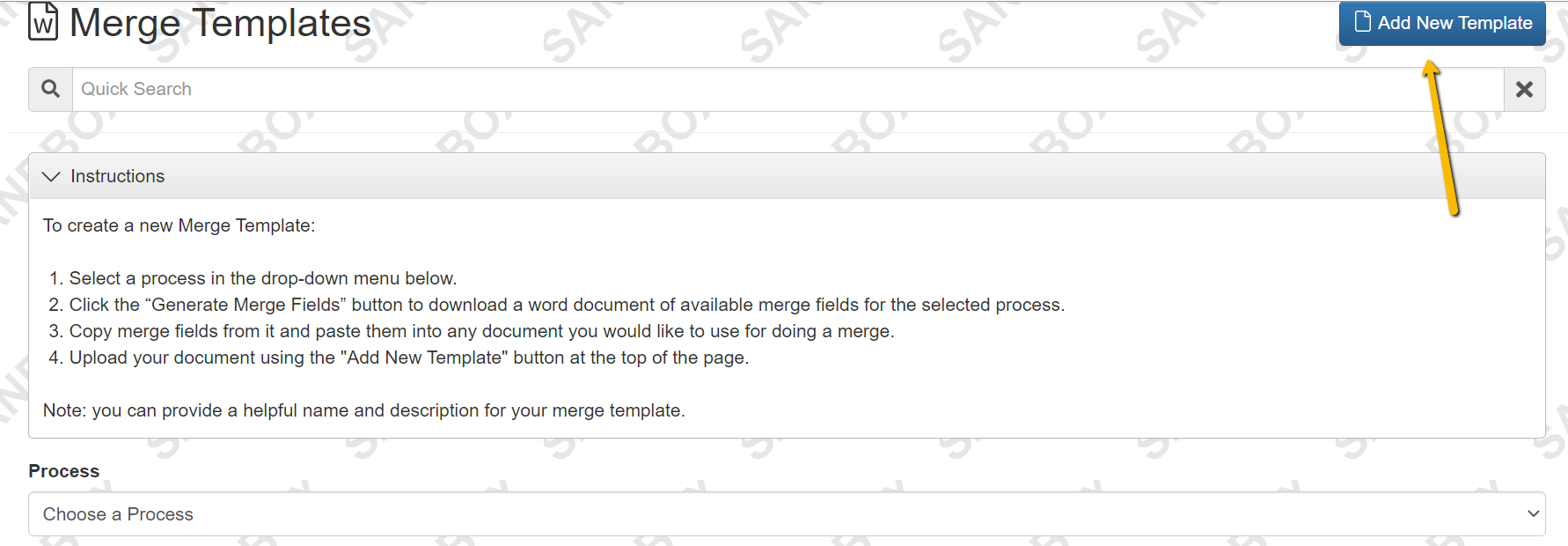Screen dimensions: 1568x546
Task: Click the Process label above the dropdown
Action: tap(63, 471)
